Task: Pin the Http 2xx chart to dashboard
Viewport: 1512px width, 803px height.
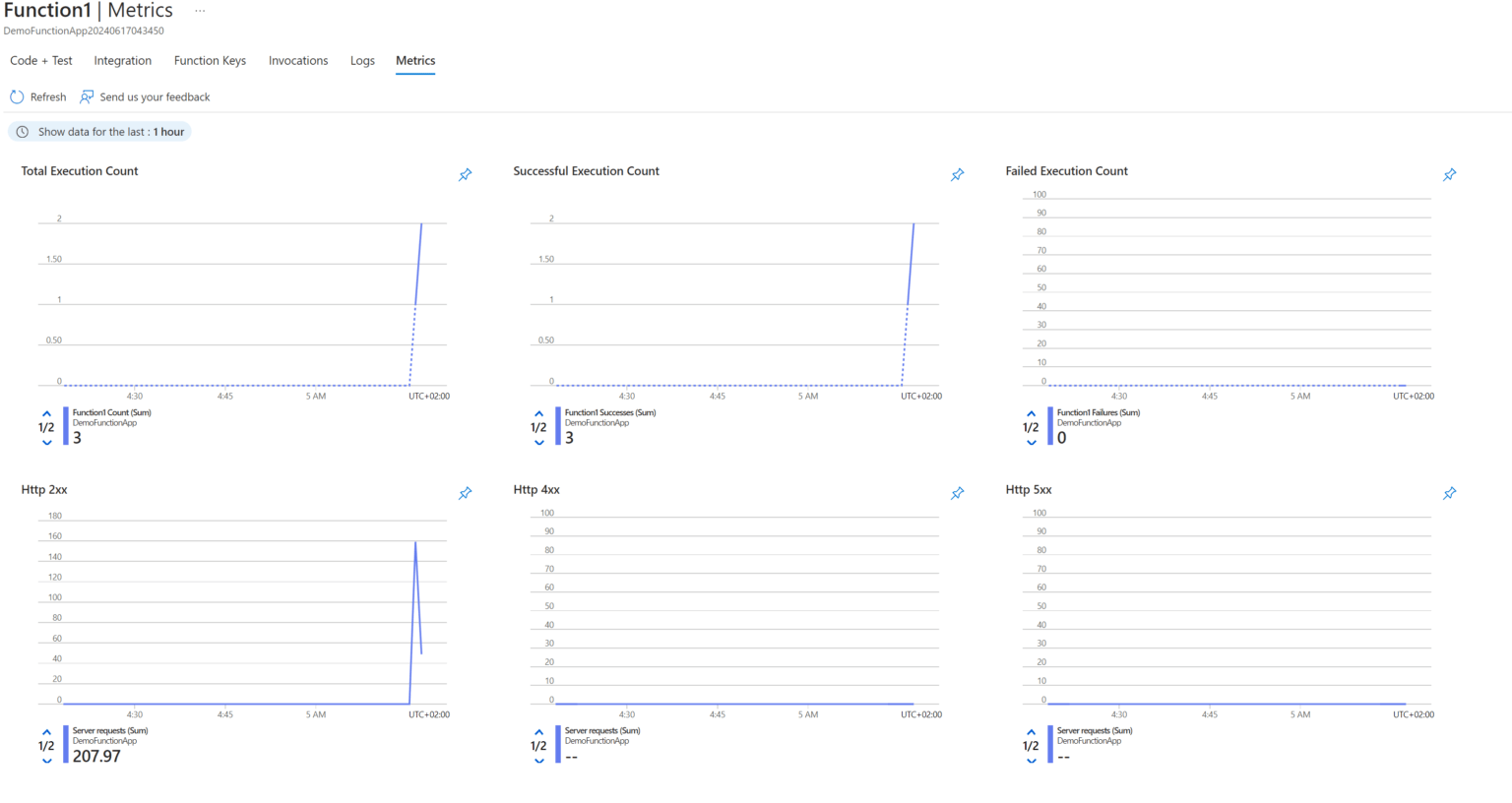Action: pos(464,493)
